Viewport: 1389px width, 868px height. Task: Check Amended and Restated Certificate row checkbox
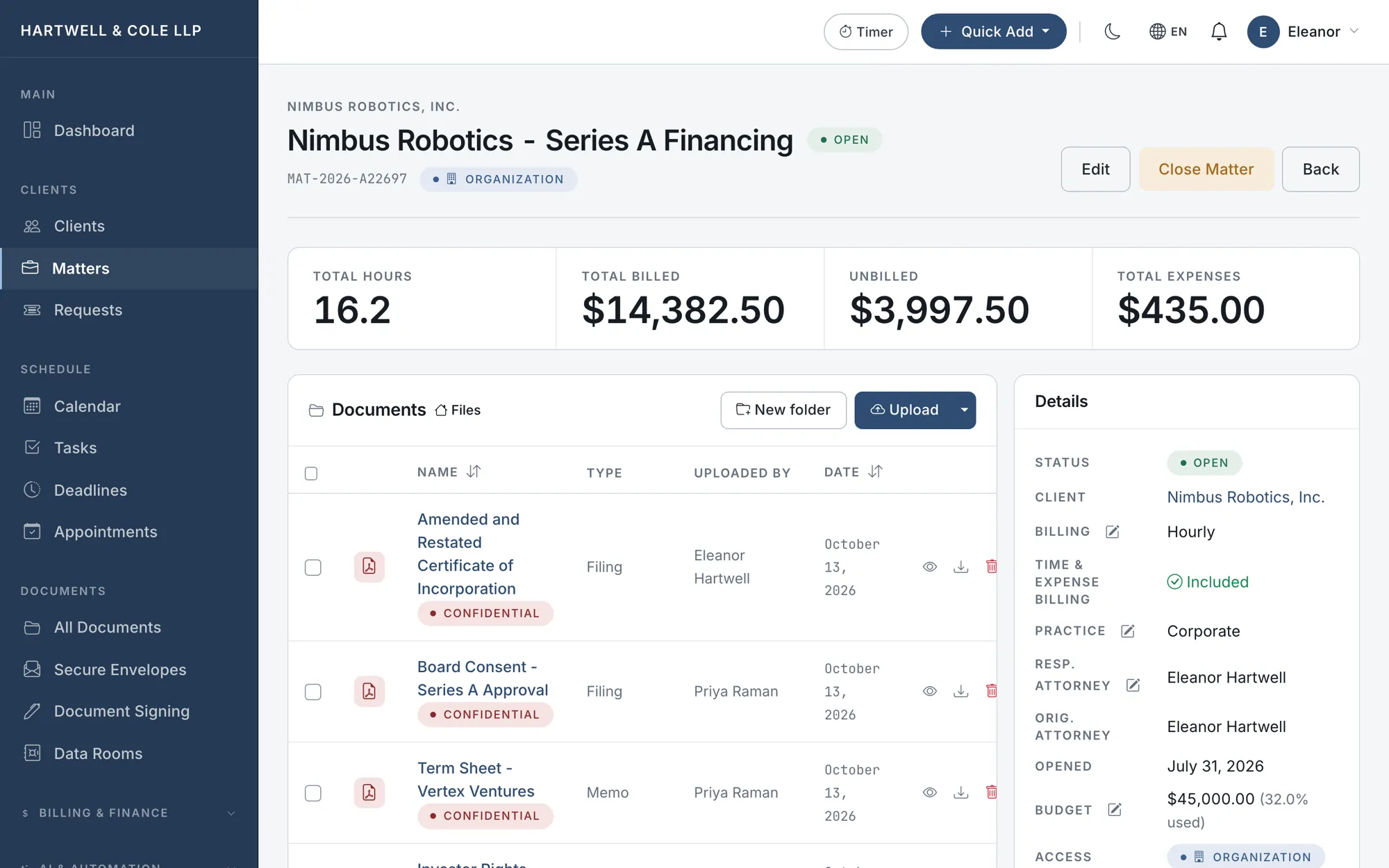pos(313,567)
